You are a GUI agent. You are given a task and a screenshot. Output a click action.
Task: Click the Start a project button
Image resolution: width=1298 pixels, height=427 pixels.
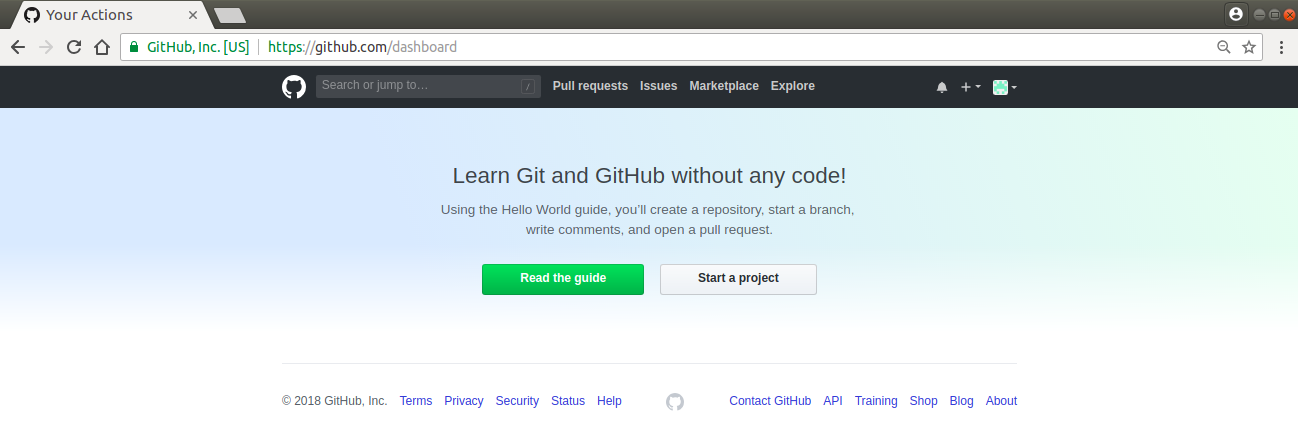point(738,279)
